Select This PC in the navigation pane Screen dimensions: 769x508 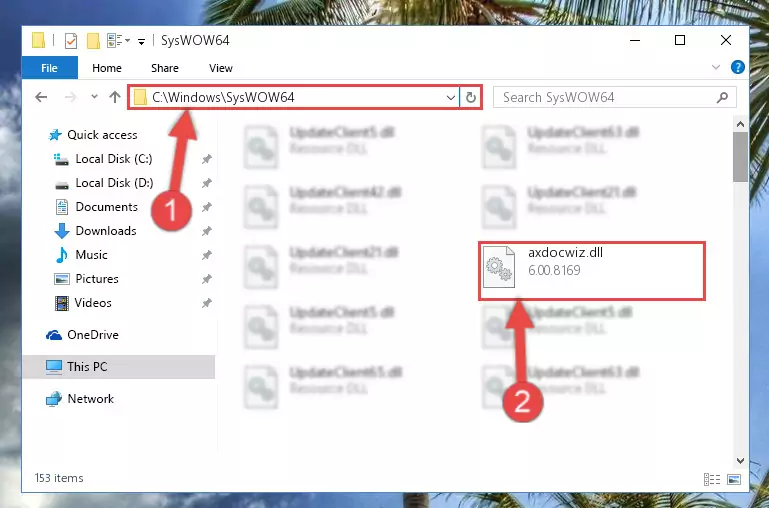(118, 367)
